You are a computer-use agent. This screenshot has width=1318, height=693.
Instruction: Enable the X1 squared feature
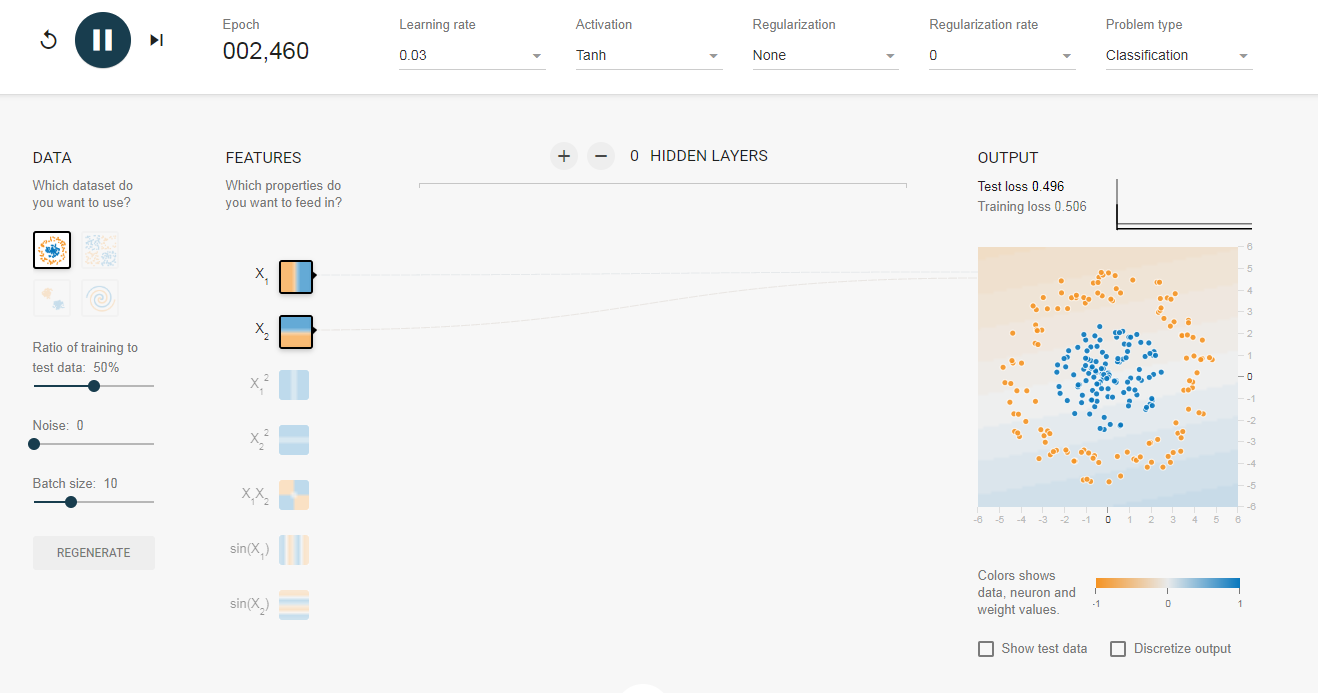click(x=294, y=385)
